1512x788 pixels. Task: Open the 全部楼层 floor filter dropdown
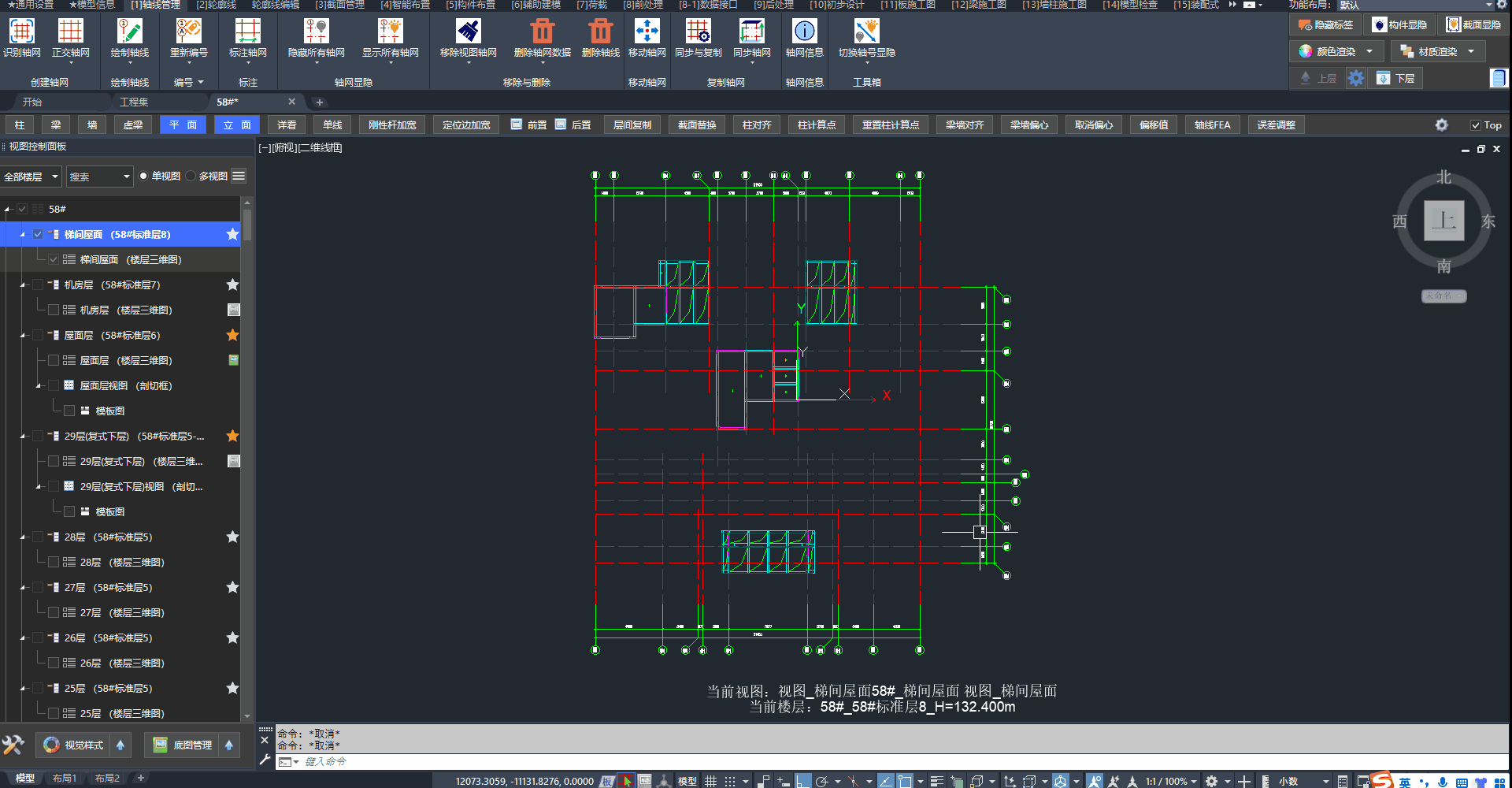pos(31,177)
